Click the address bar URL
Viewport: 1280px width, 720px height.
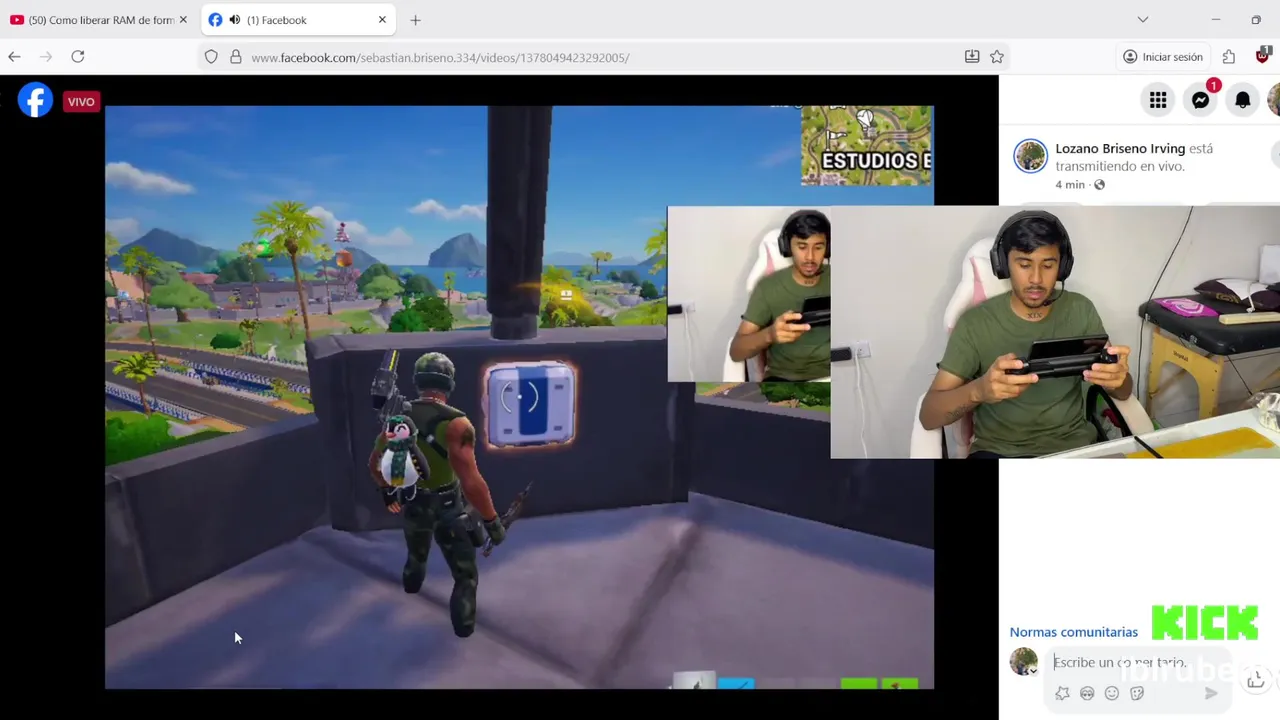tap(440, 57)
